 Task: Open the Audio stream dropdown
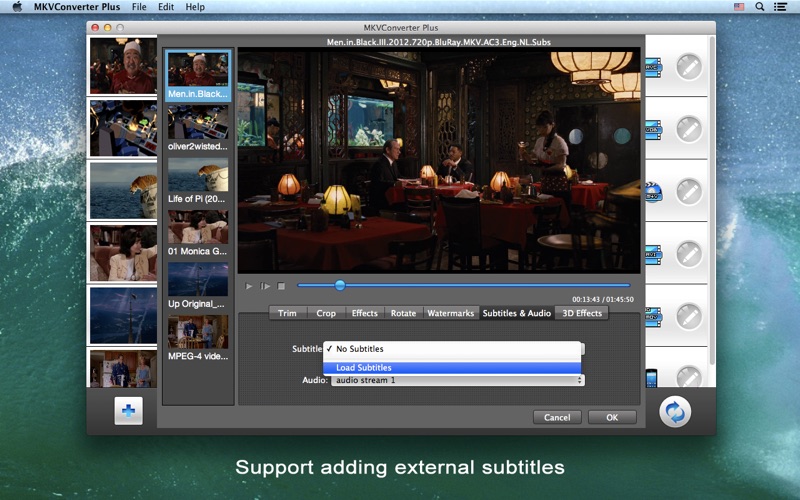(458, 381)
